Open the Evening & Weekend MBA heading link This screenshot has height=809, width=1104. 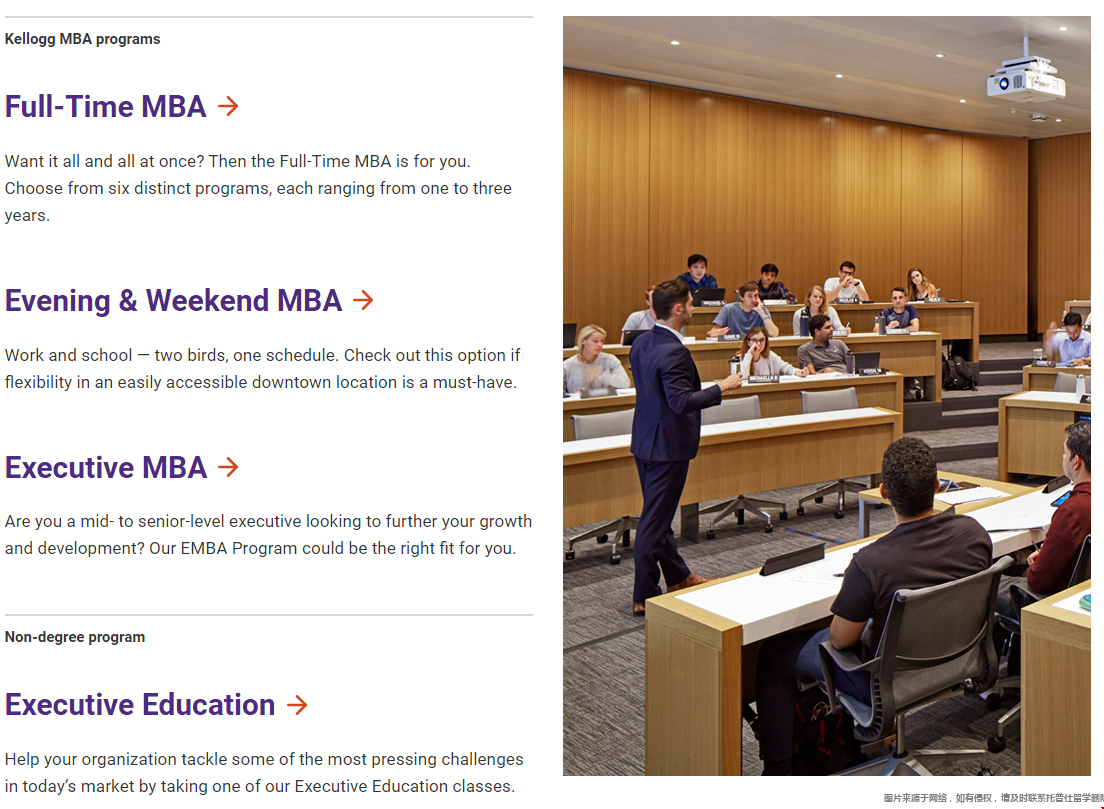[x=173, y=301]
